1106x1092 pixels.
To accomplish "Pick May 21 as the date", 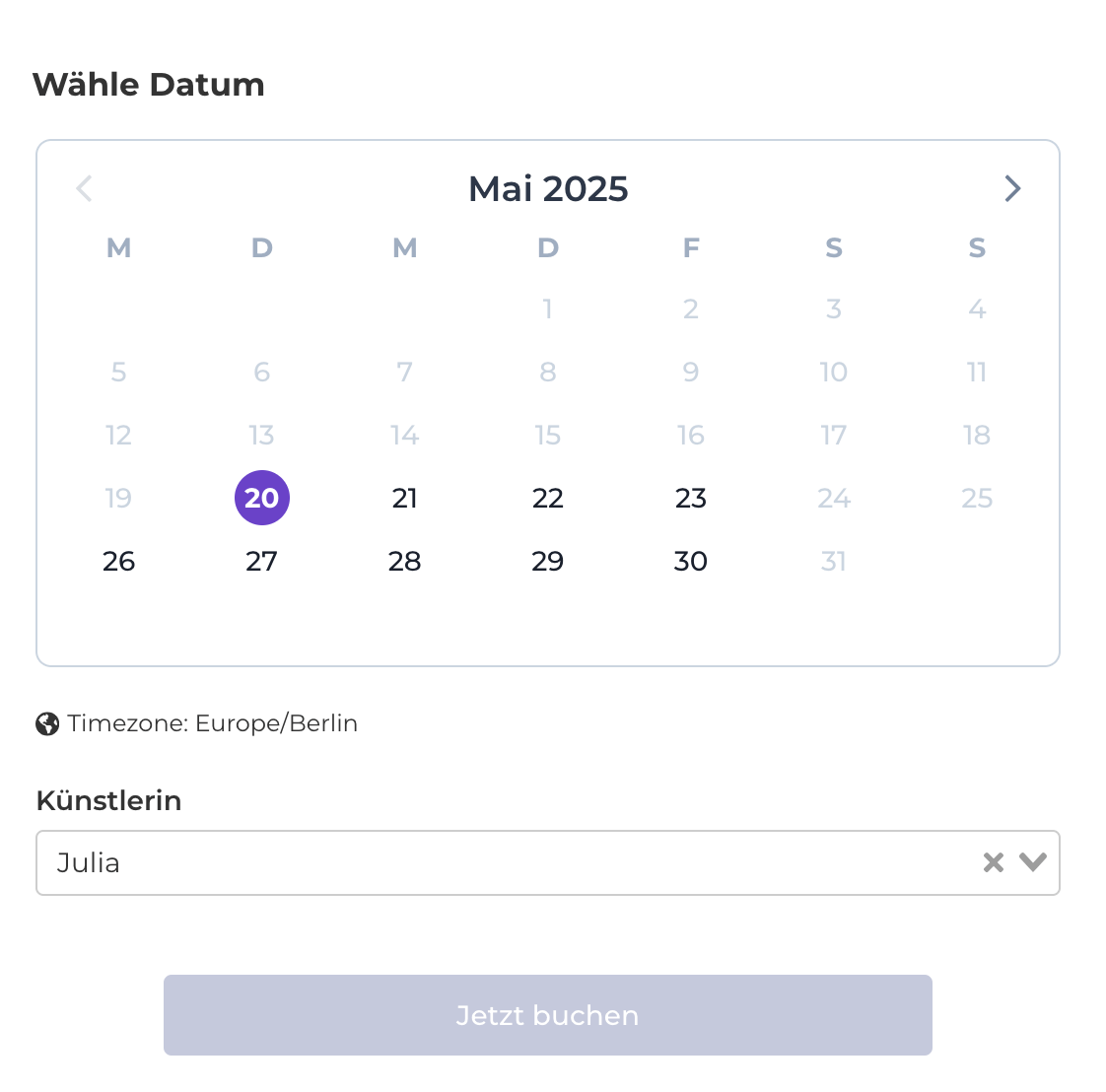I will 405,498.
